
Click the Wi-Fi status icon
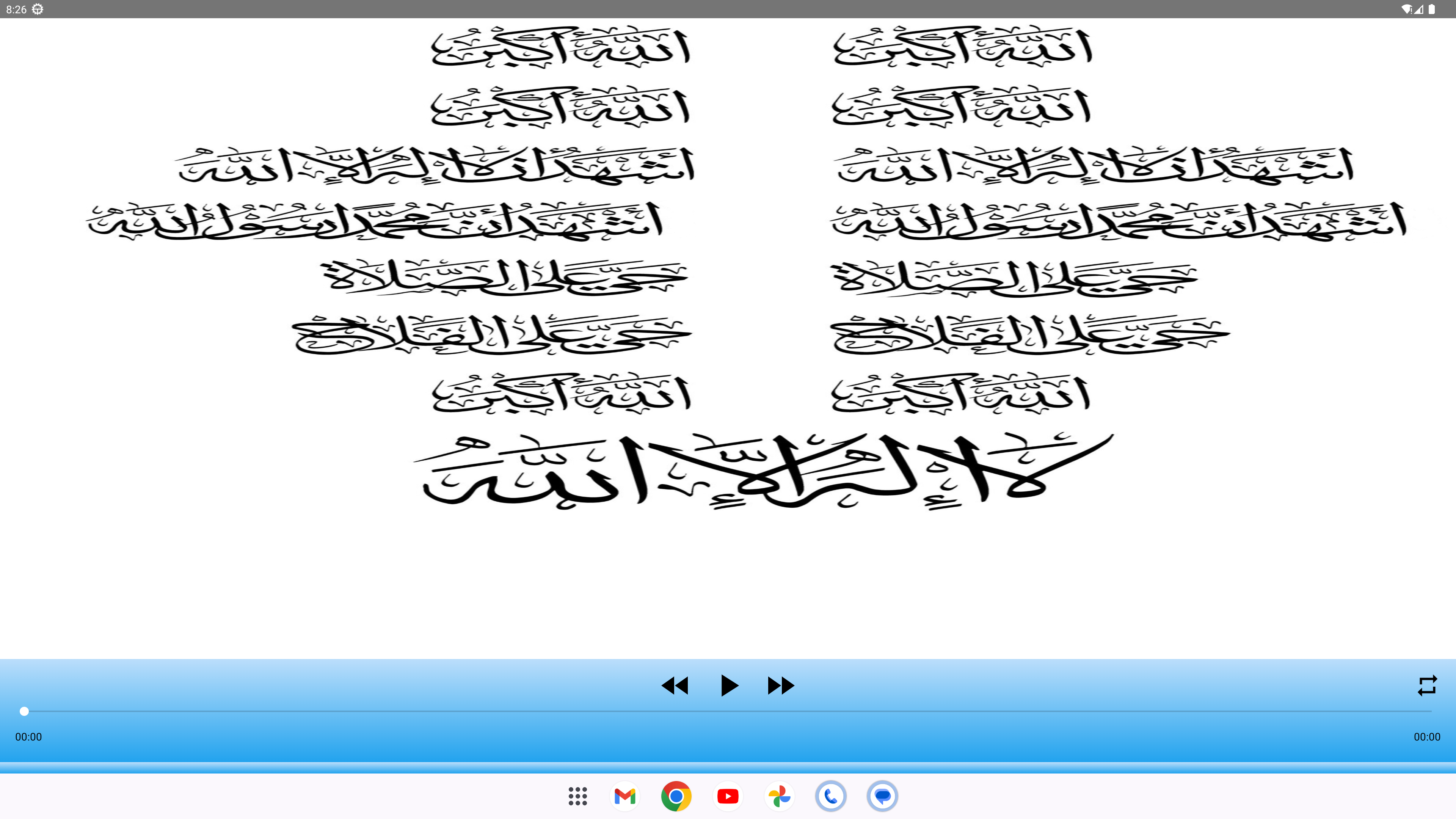point(1406,9)
